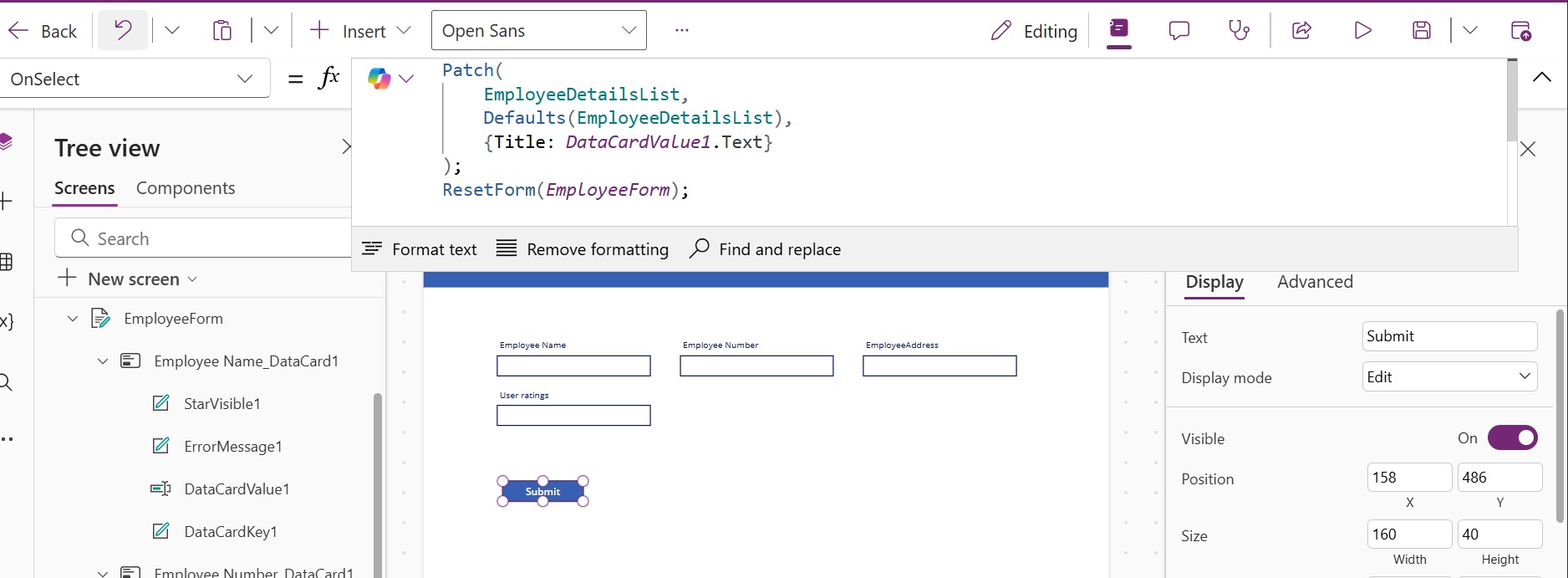Click the Format text button
This screenshot has width=1568, height=578.
(420, 249)
